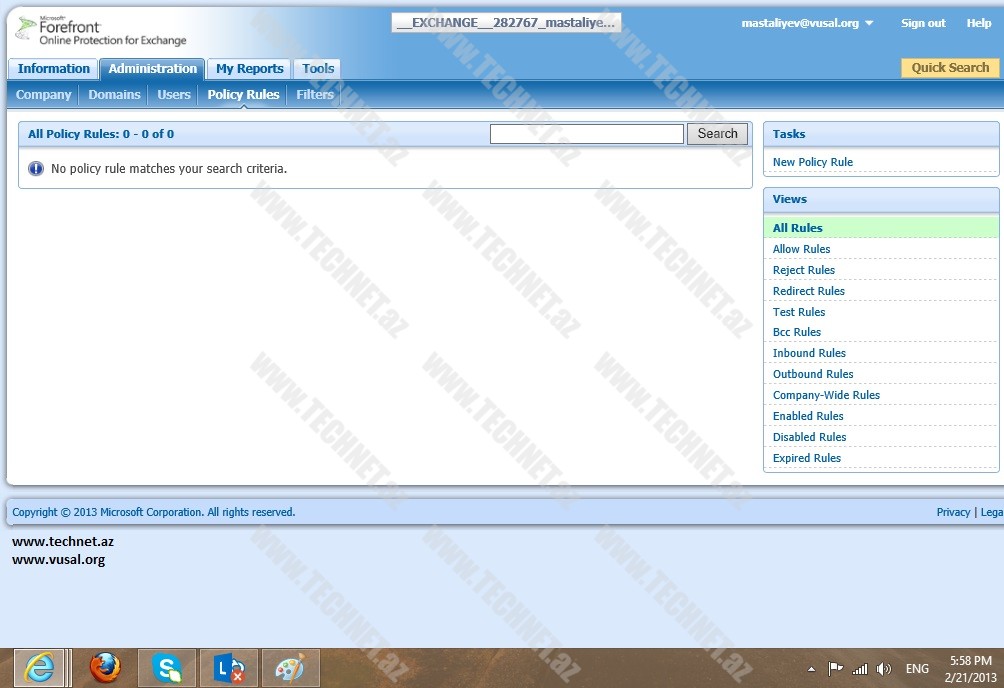Show hidden system tray icons
Image resolution: width=1004 pixels, height=688 pixels.
pyautogui.click(x=811, y=669)
